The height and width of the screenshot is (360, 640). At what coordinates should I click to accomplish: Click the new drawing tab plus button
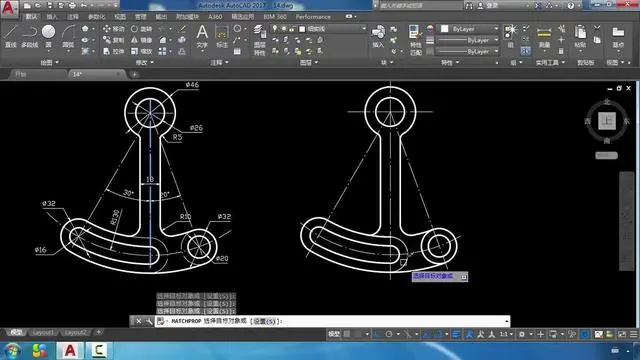coord(134,74)
